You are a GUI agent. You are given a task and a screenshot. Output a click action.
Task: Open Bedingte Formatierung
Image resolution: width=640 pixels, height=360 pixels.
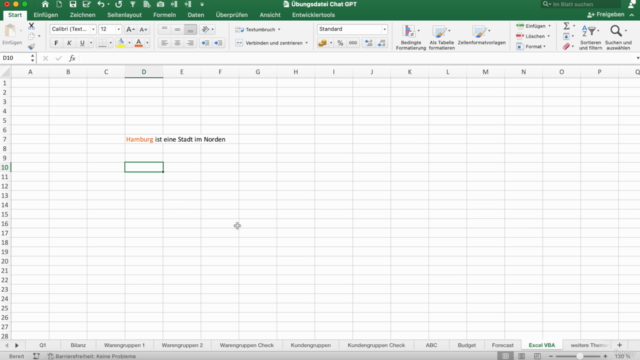click(x=411, y=37)
